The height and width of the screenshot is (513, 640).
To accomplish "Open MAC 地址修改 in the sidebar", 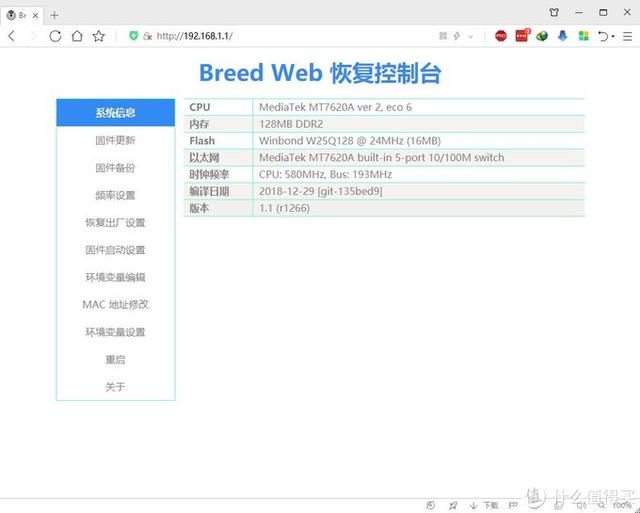I will 116,304.
